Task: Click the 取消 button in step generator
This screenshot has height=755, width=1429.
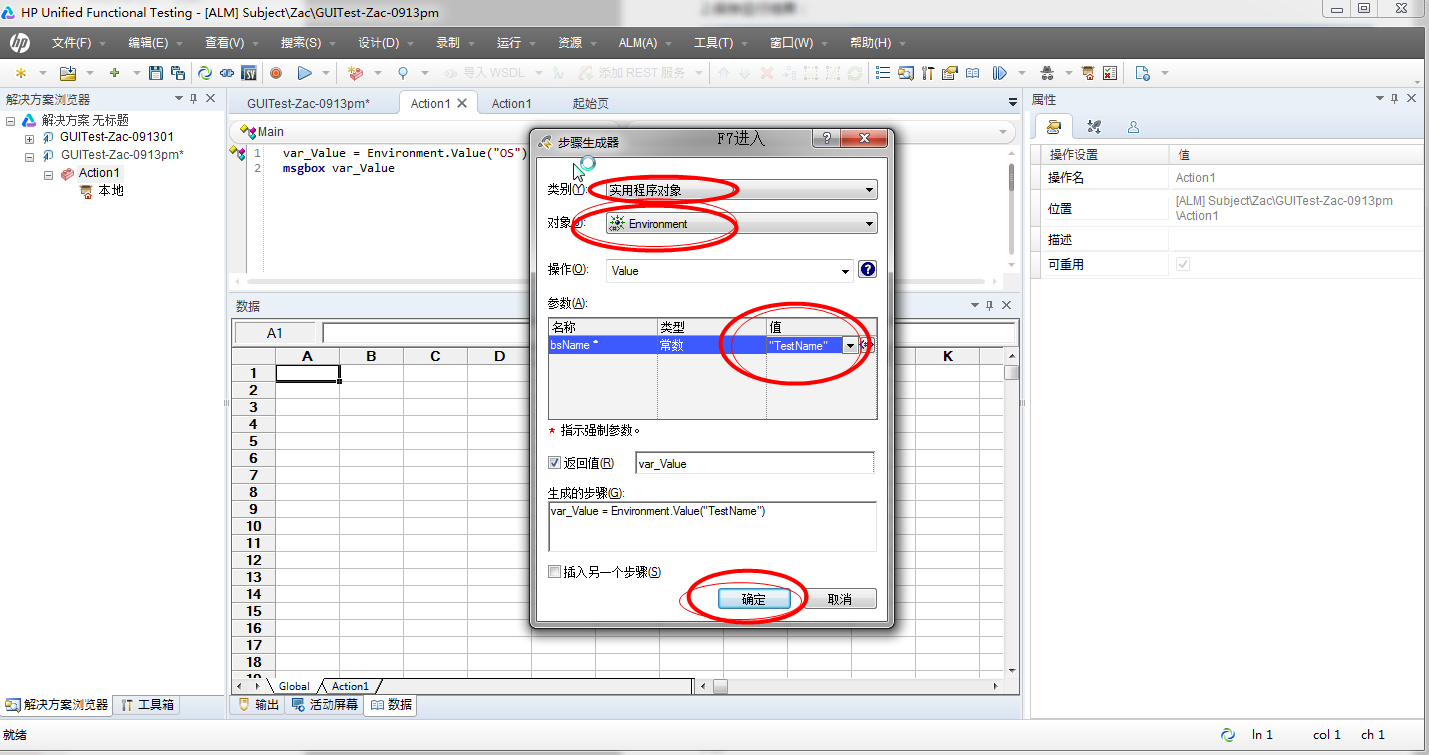Action: point(840,599)
